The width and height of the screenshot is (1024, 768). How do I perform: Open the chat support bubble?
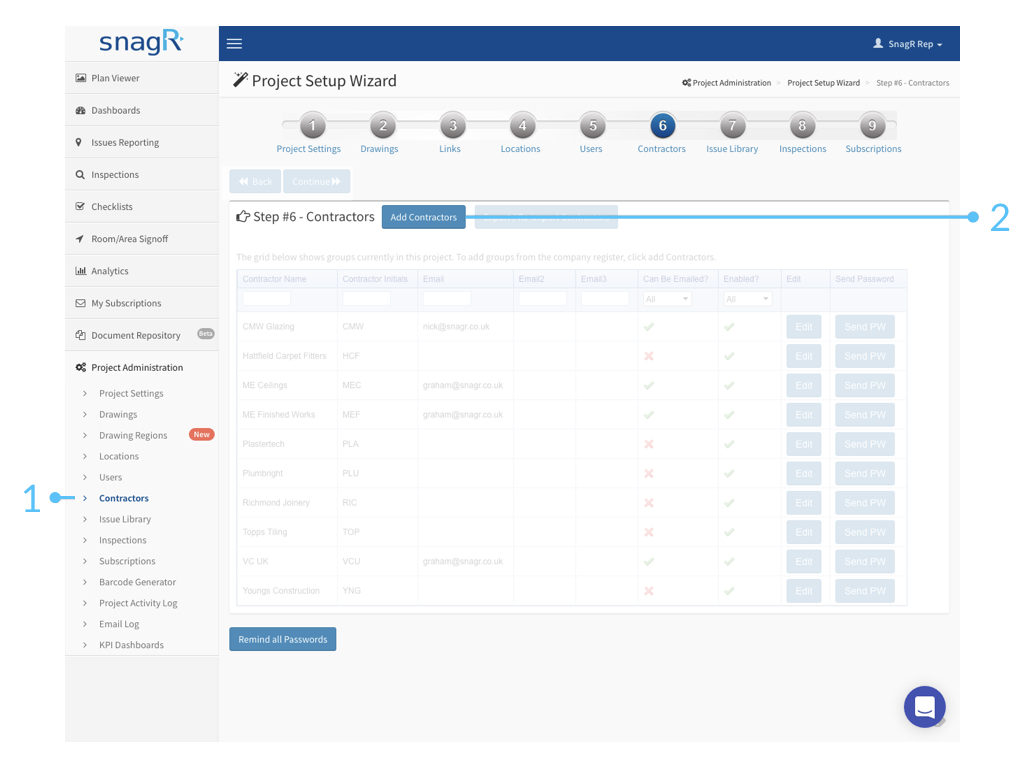(x=924, y=707)
